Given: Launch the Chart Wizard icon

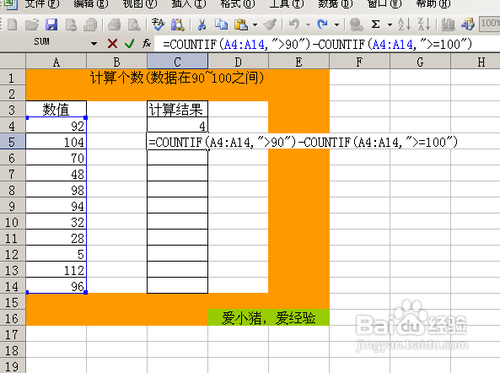Looking at the screenshot, I should (x=448, y=25).
